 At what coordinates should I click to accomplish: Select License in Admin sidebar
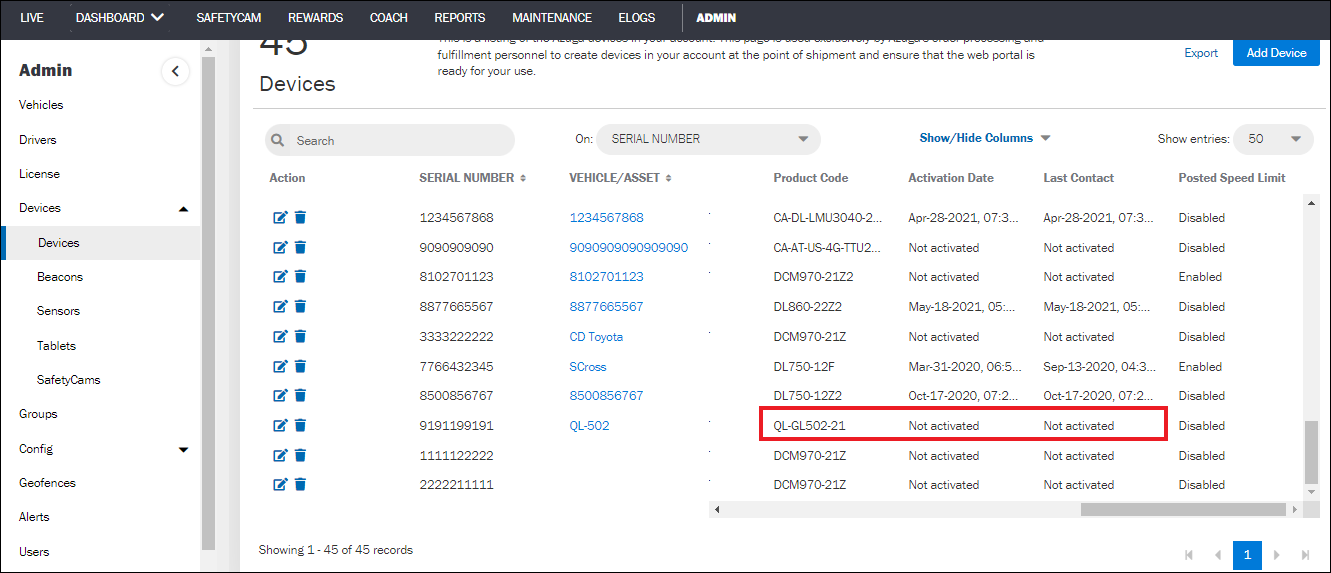tap(39, 174)
